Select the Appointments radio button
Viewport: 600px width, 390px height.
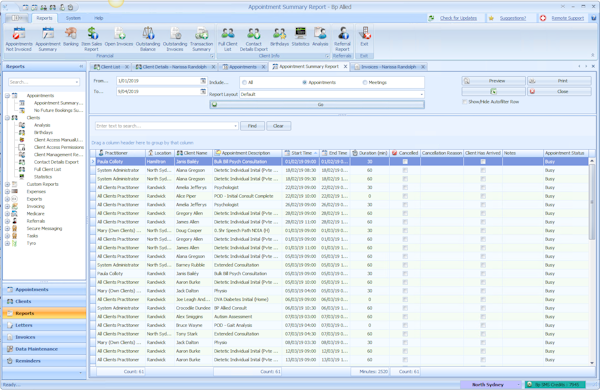[305, 83]
